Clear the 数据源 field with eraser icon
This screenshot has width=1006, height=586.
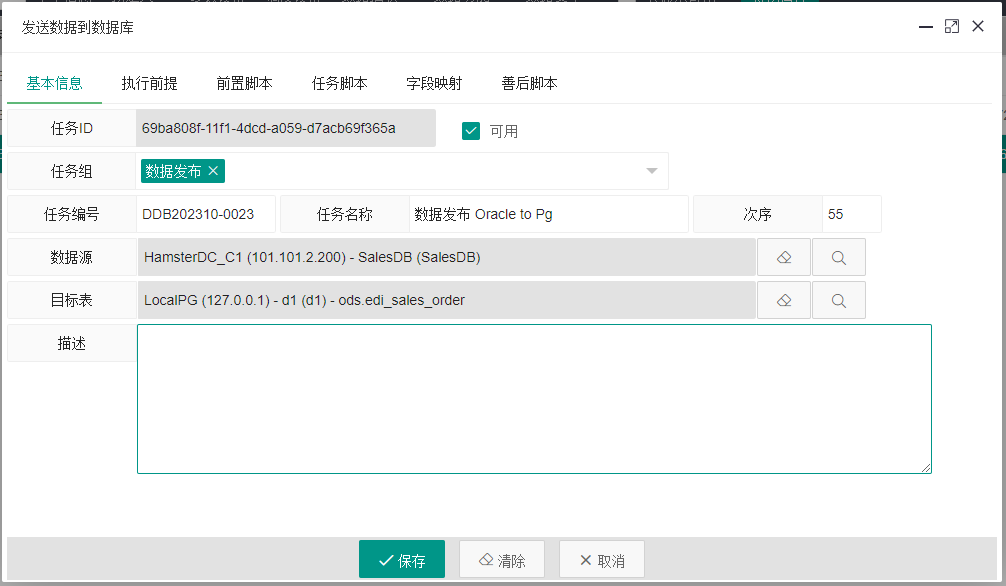tap(783, 257)
